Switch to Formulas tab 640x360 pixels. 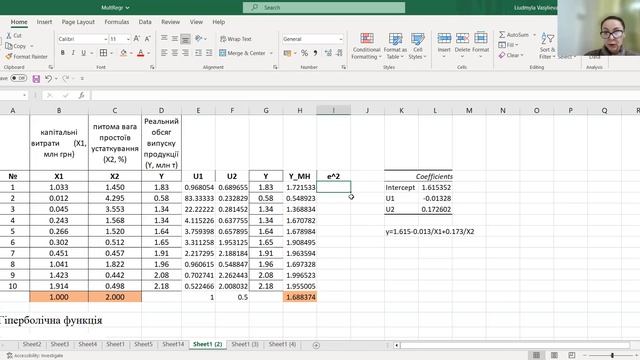(117, 22)
